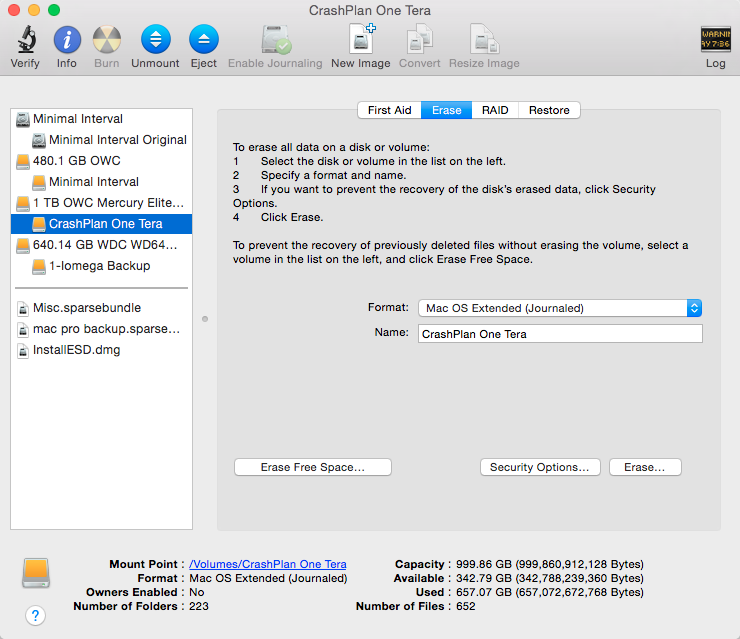Click the Enable Journaling icon
The image size is (740, 639).
276,40
